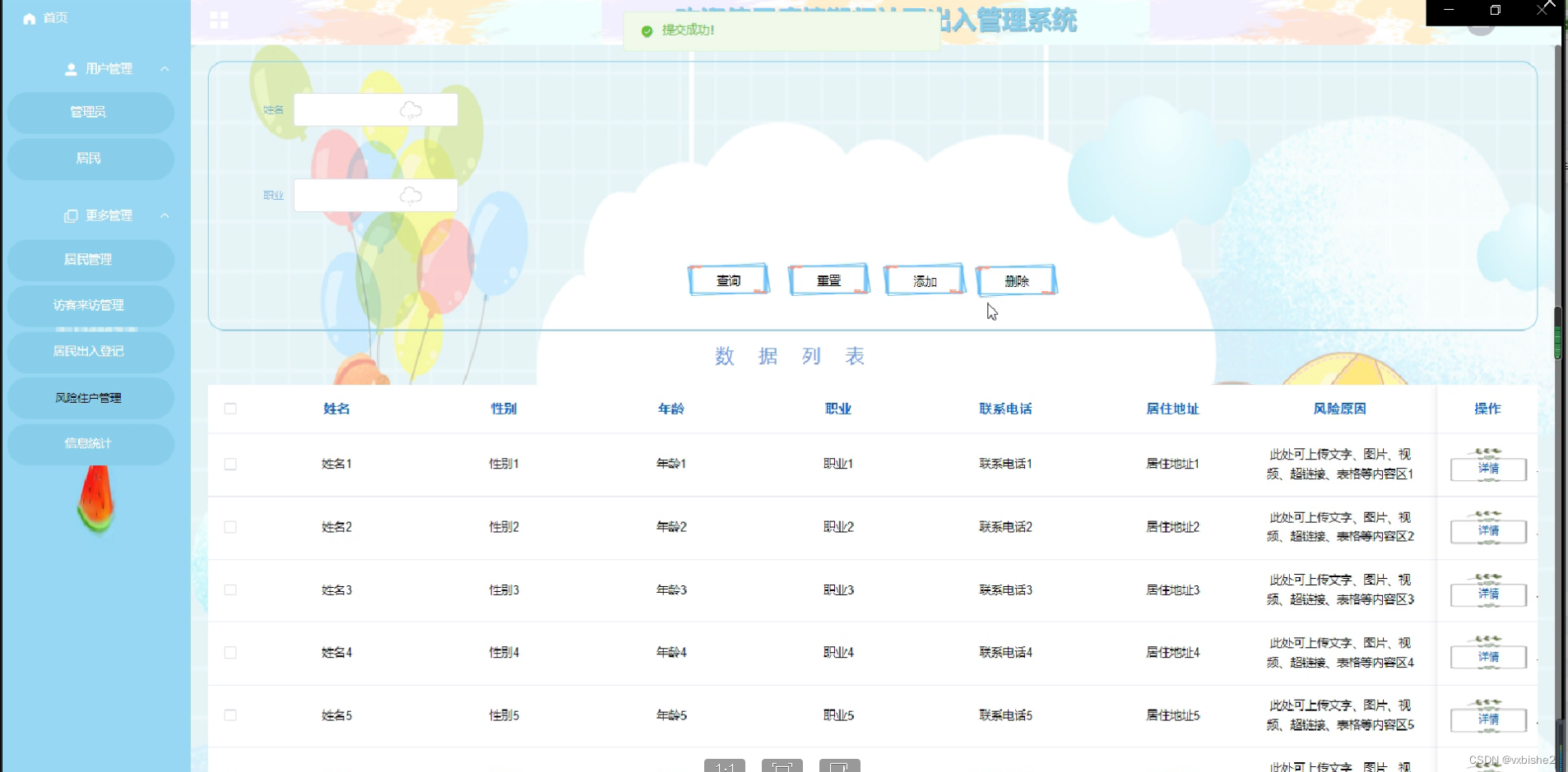Click the vertical page scrollbar on the right

[1557, 333]
